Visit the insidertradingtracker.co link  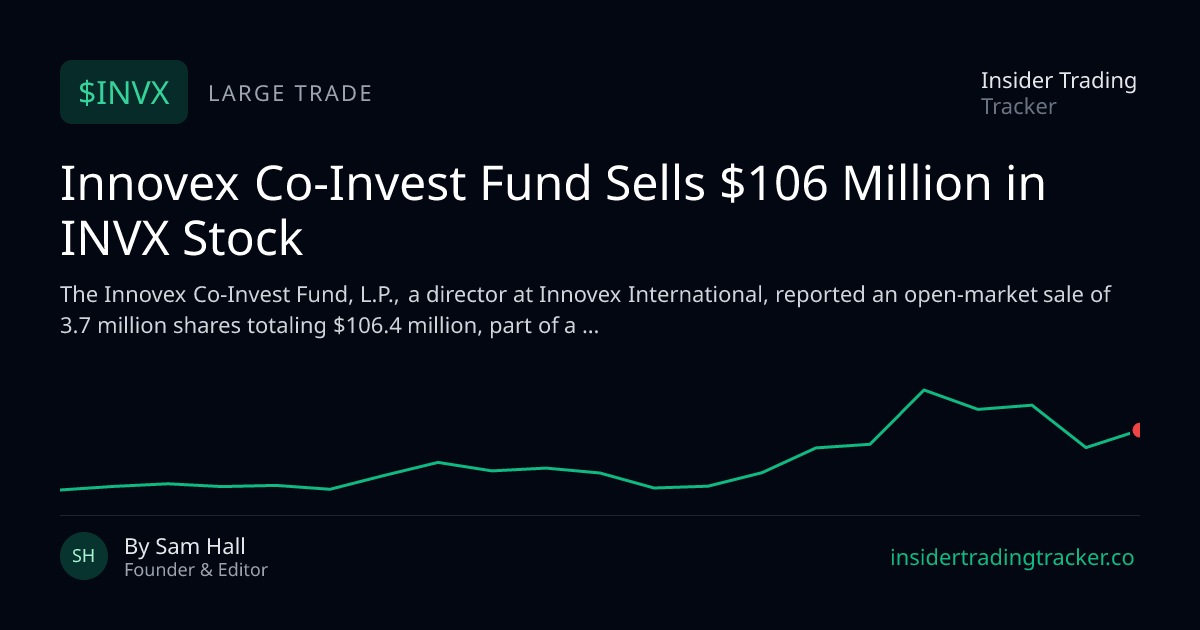click(1012, 558)
